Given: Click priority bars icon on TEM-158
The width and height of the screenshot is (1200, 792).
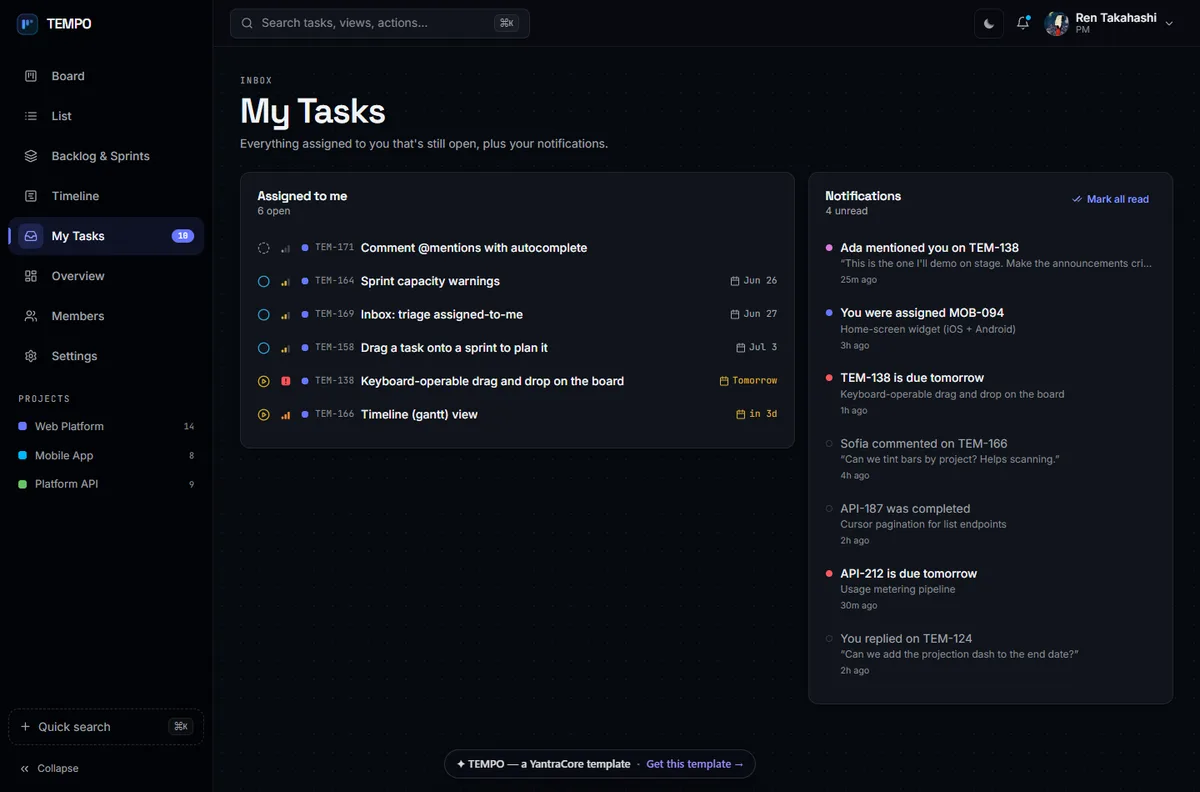Looking at the screenshot, I should [x=286, y=348].
